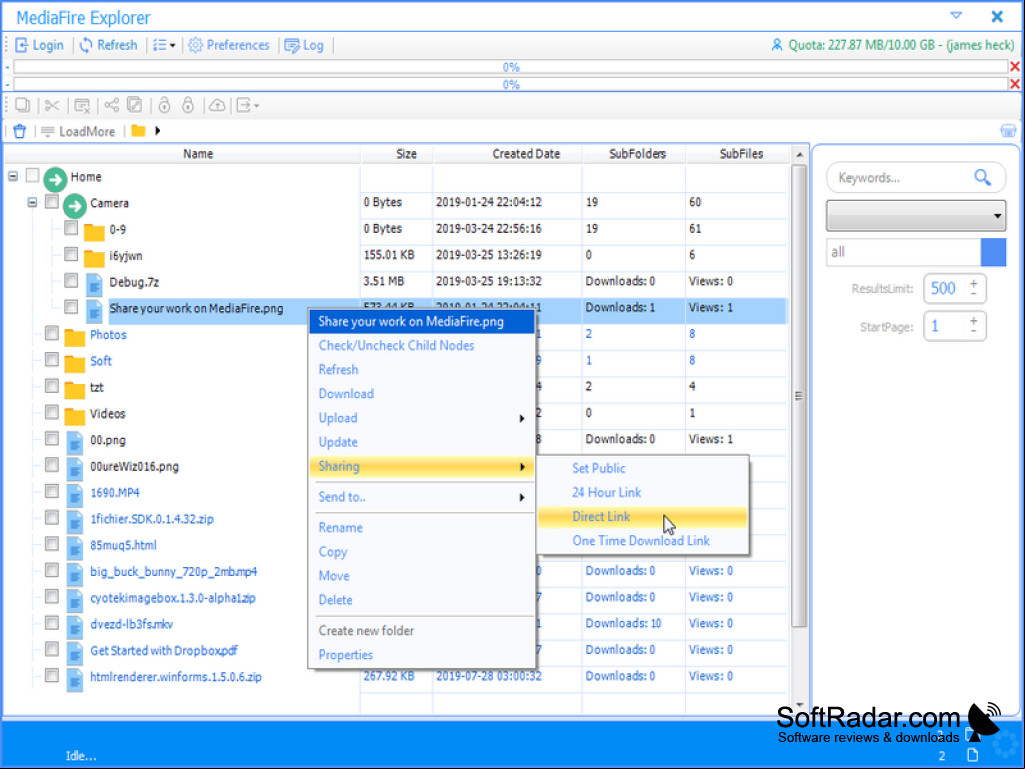Increase the StartPage stepper value
The image size is (1025, 769).
coord(974,321)
